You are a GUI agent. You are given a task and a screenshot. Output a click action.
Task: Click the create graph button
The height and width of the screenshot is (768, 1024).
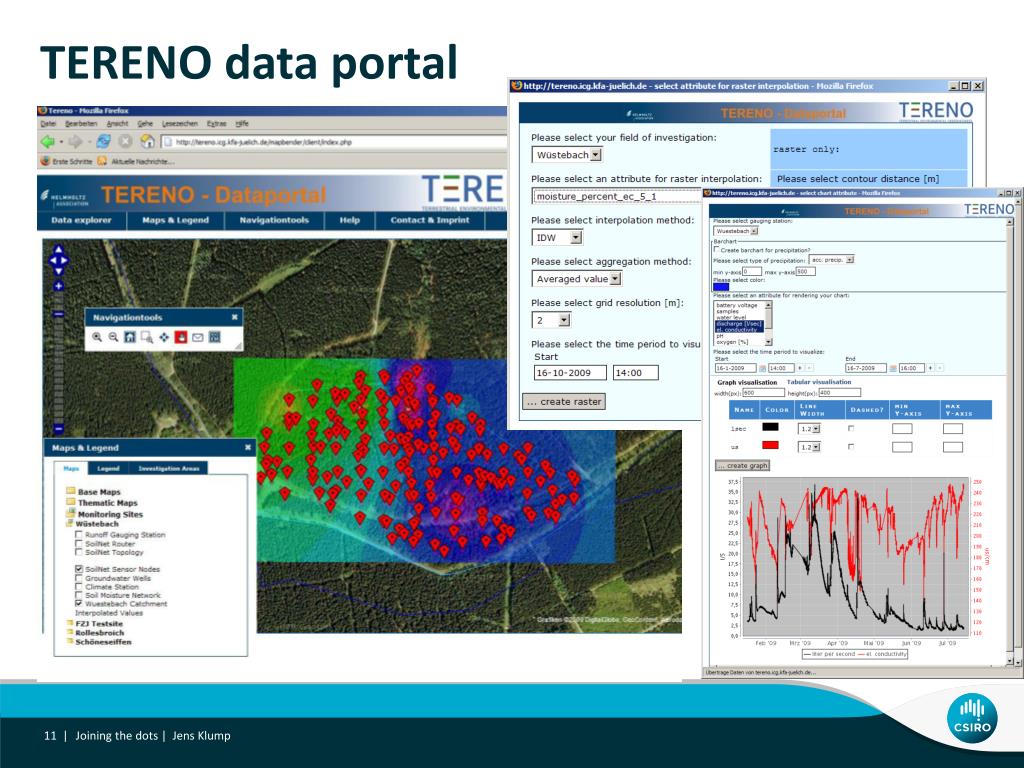(x=743, y=466)
